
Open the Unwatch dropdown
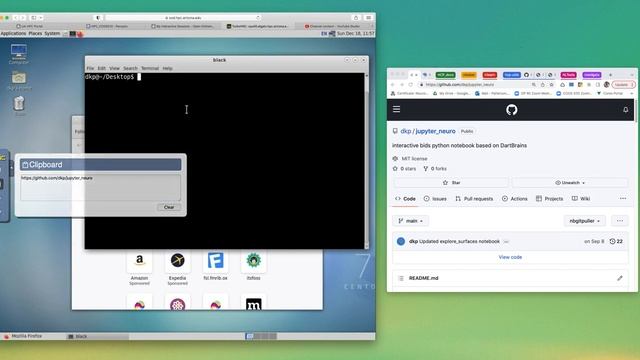(570, 182)
